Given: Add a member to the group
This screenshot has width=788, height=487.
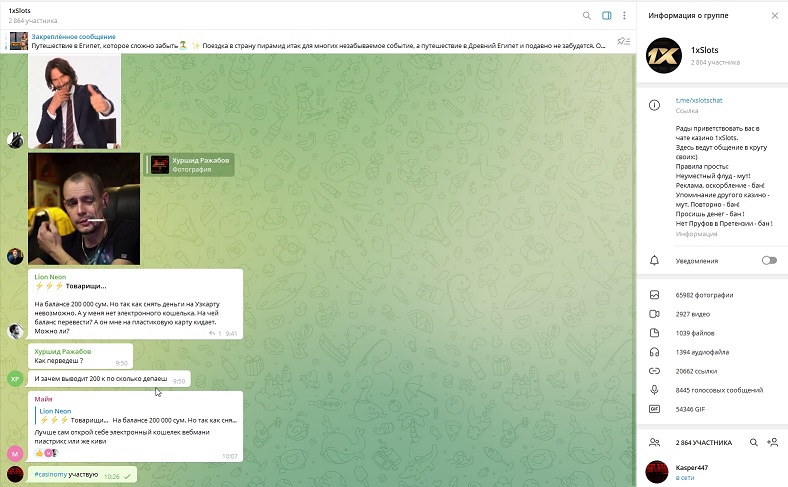Looking at the screenshot, I should pyautogui.click(x=772, y=442).
